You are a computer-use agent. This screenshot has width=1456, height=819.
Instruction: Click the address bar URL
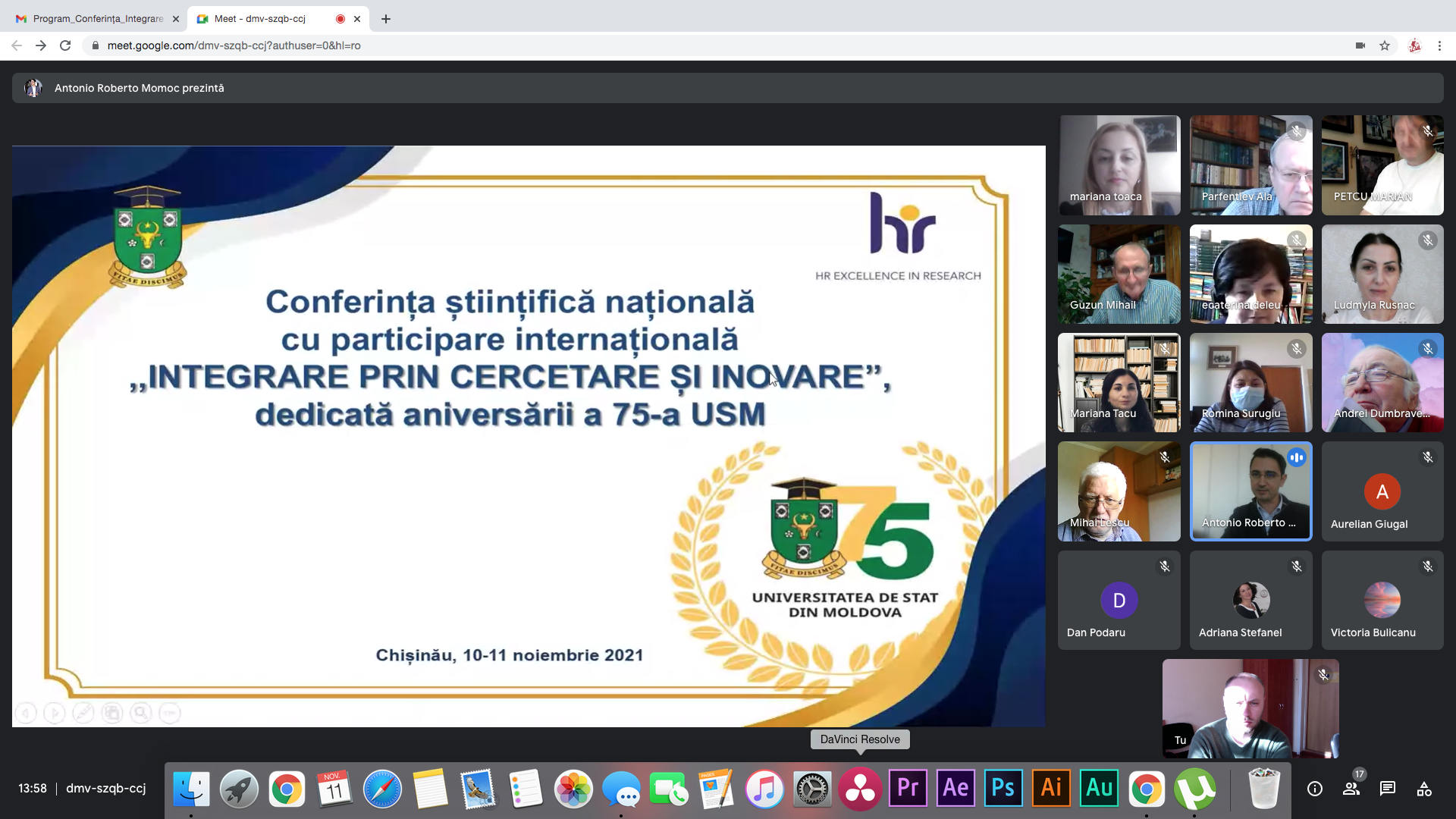pyautogui.click(x=234, y=45)
